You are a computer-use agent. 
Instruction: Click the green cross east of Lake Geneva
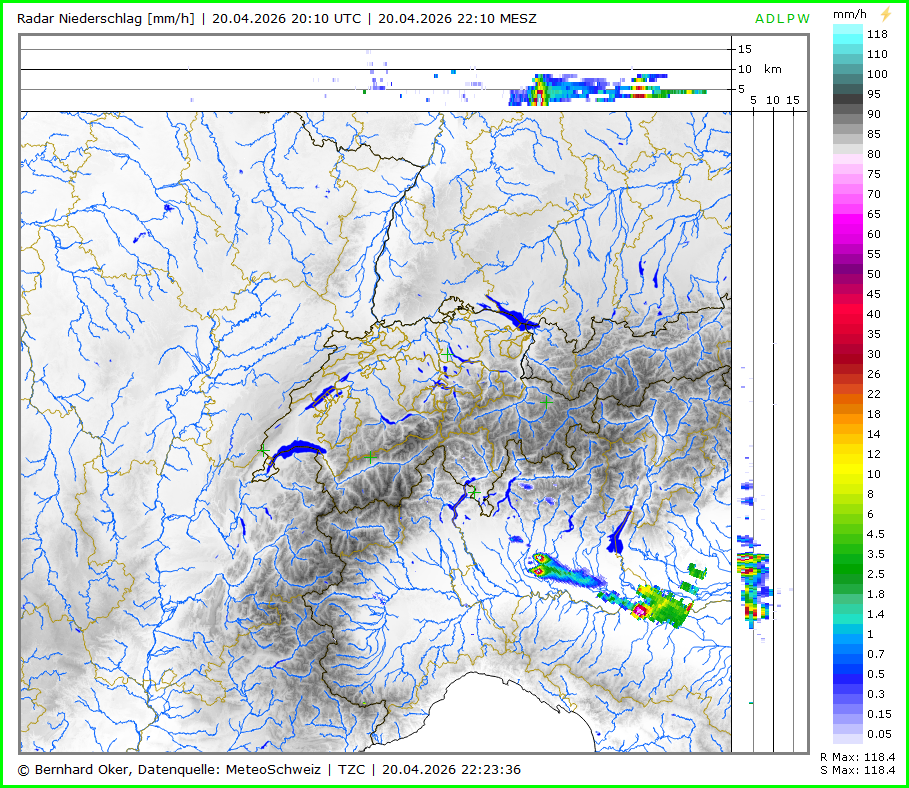coord(370,456)
